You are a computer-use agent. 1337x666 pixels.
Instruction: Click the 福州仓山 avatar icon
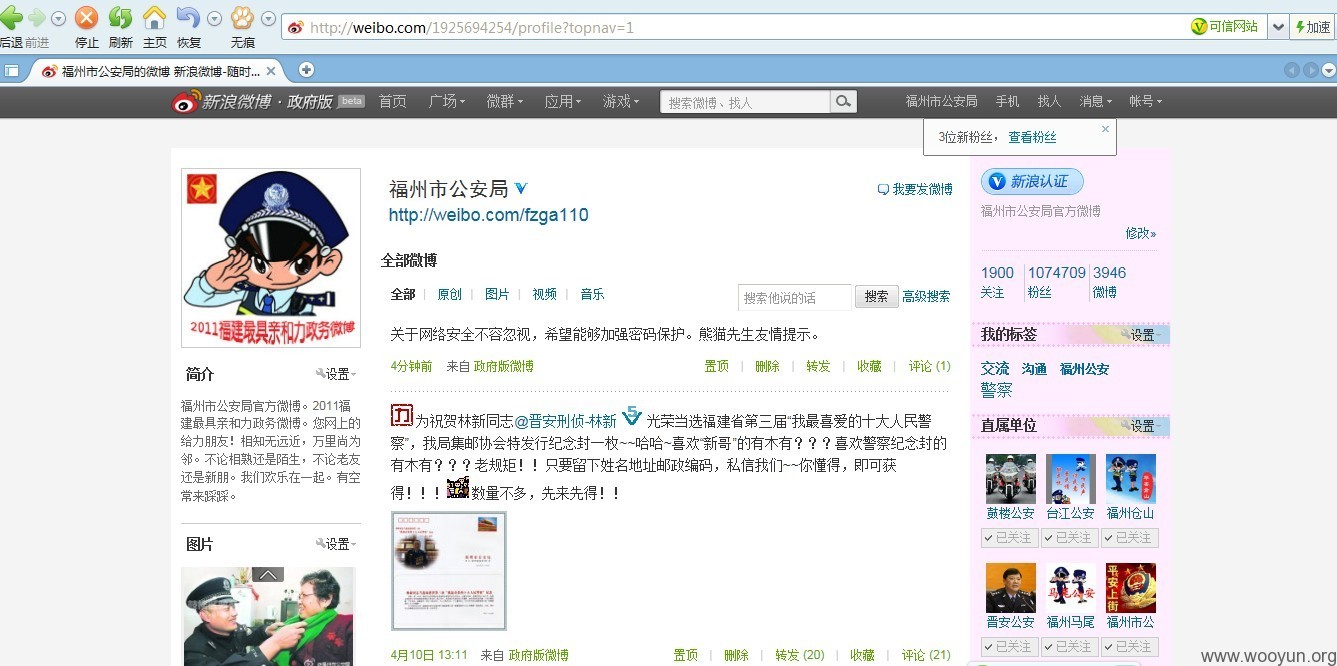1131,479
